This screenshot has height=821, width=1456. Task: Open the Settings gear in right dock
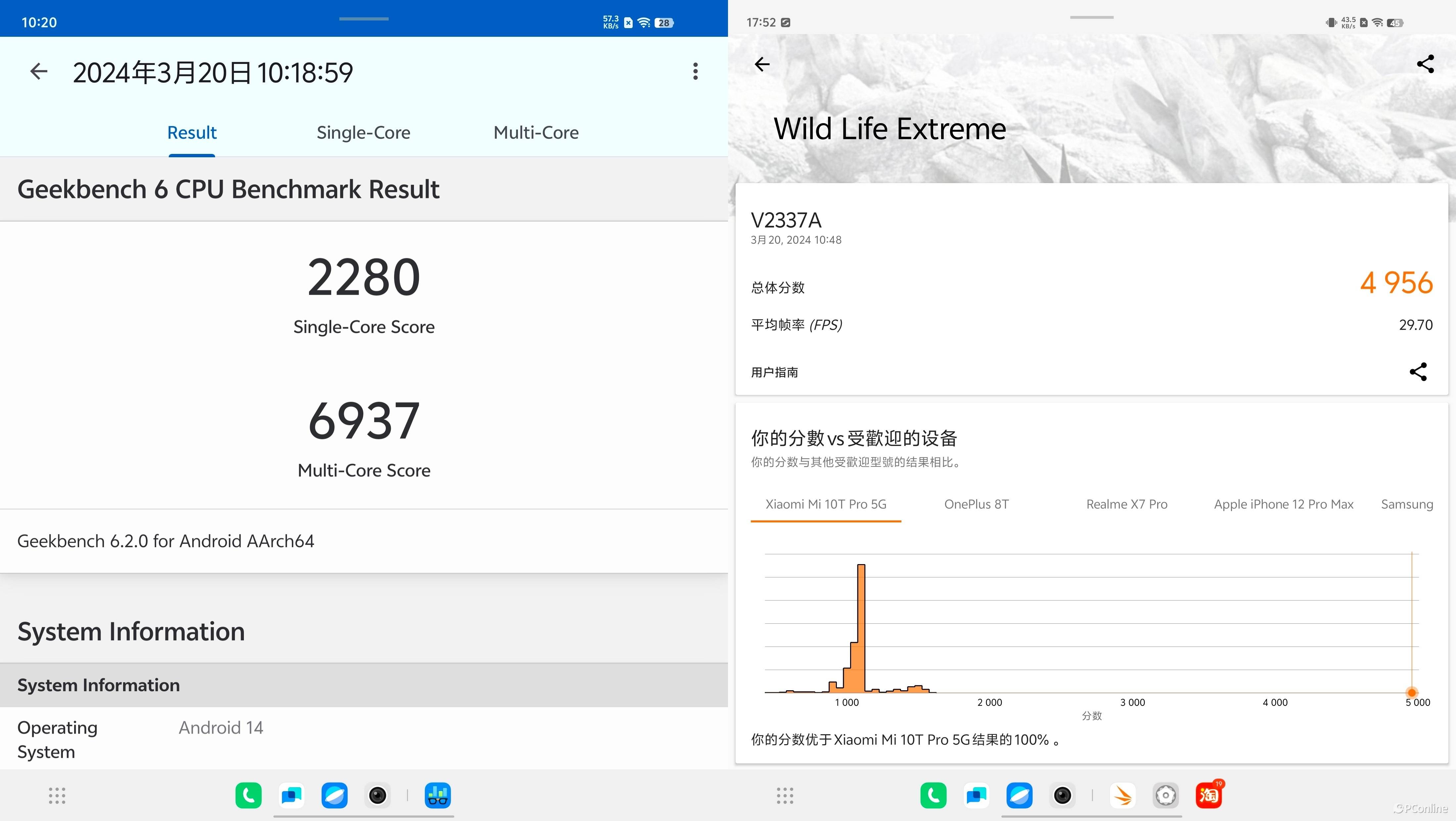1165,796
